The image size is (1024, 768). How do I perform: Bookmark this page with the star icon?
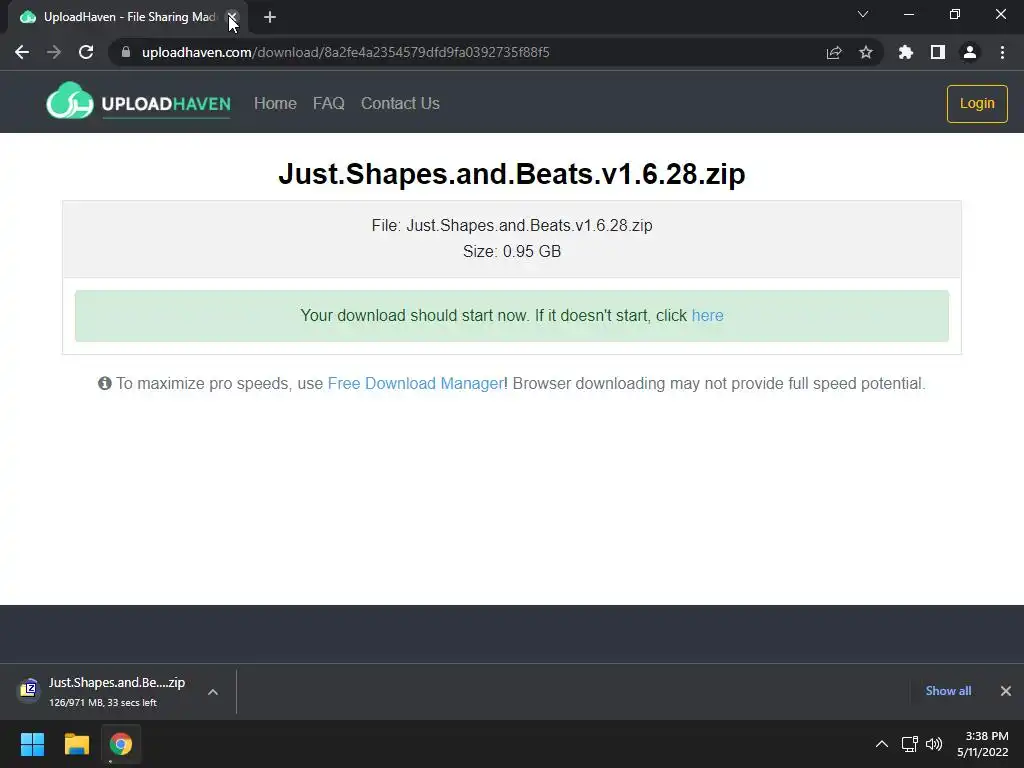click(x=866, y=52)
